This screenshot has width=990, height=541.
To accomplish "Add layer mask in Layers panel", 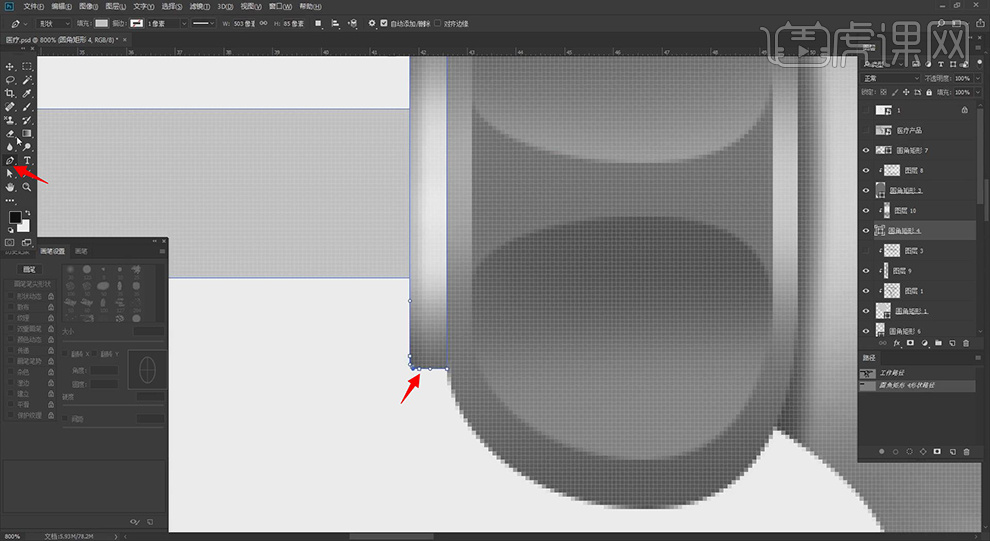I will pyautogui.click(x=910, y=343).
